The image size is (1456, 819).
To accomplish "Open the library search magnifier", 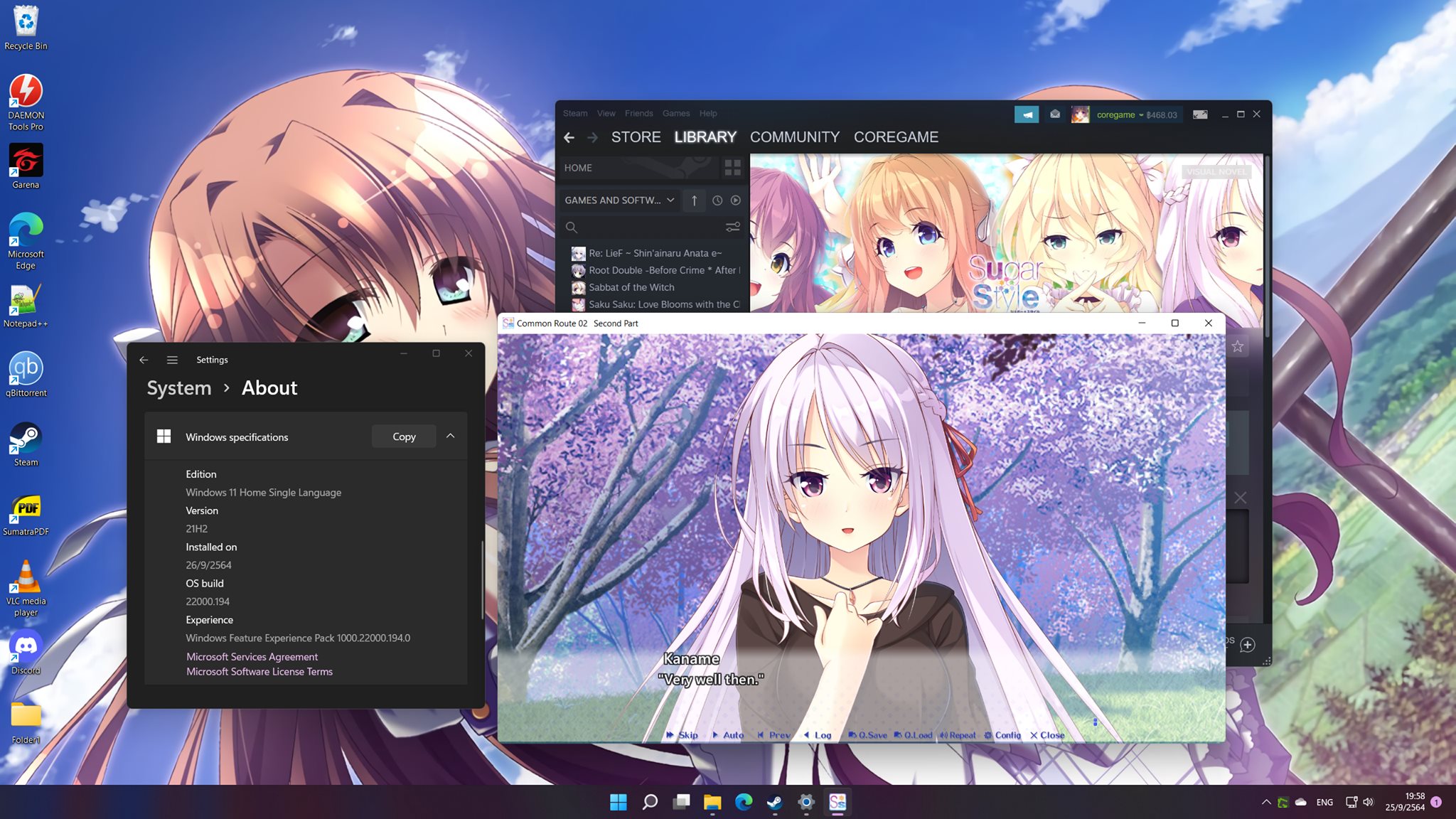I will [x=572, y=227].
